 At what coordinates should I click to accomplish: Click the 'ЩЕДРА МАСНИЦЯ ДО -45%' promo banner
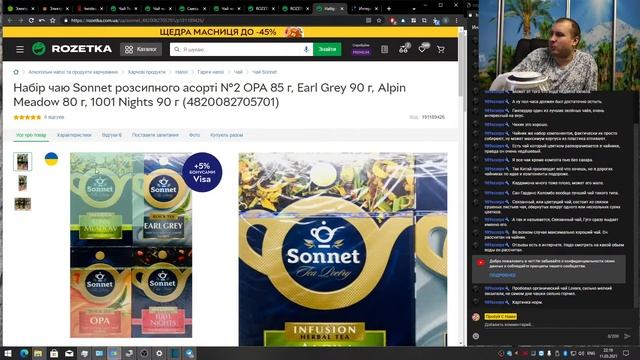(x=231, y=32)
